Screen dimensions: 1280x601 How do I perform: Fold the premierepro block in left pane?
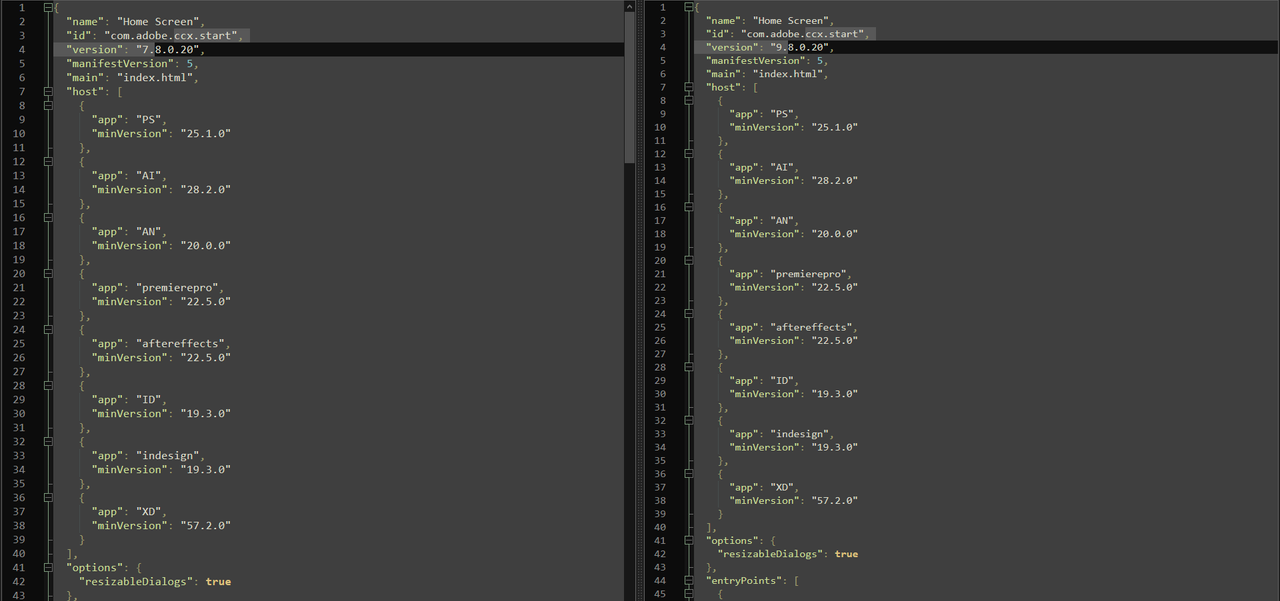pos(47,274)
